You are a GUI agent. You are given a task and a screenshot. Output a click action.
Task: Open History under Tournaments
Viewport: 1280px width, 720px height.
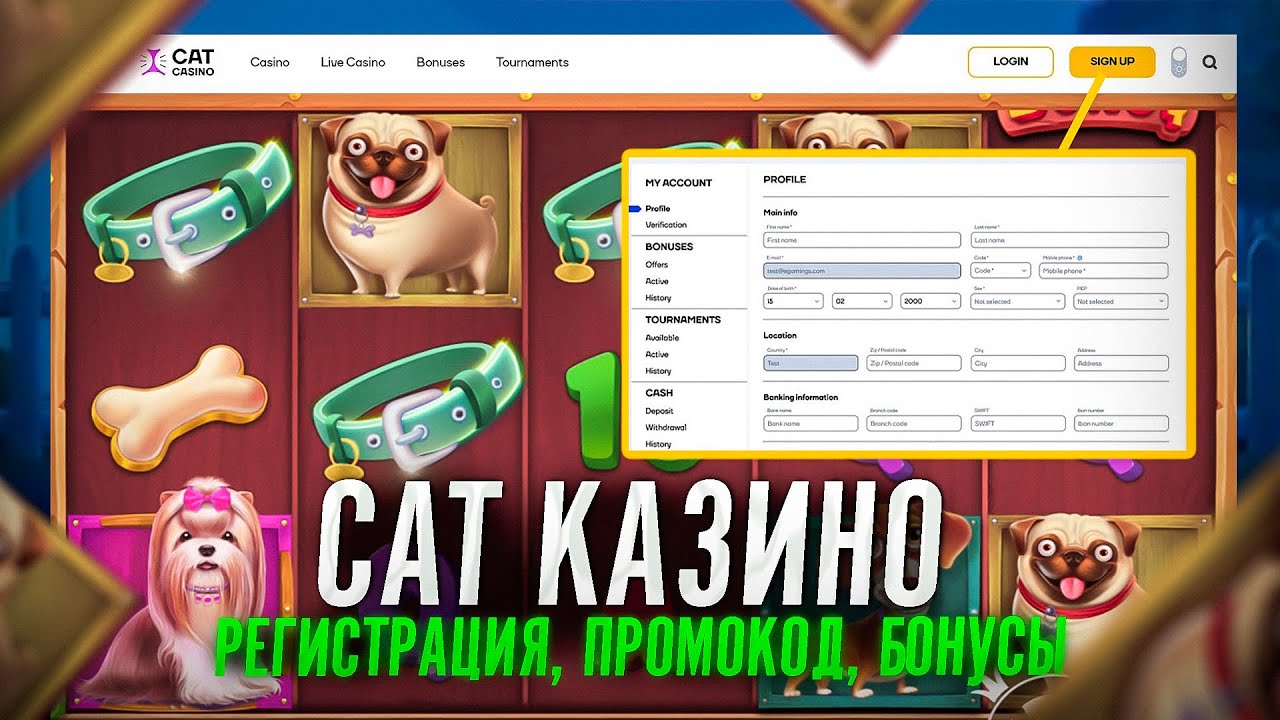658,371
